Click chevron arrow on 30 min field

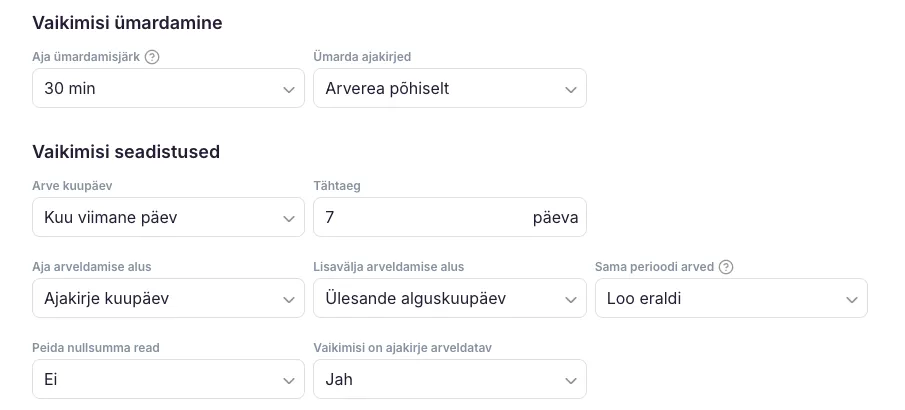(x=289, y=89)
